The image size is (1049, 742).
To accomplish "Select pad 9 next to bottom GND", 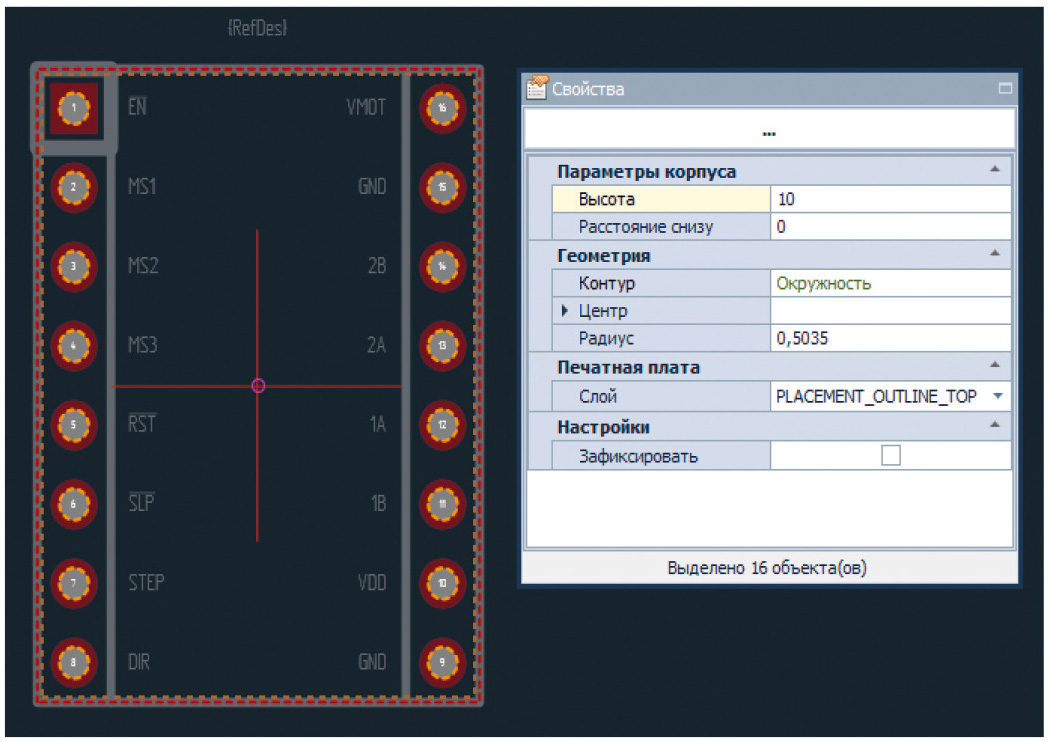I will point(442,663).
